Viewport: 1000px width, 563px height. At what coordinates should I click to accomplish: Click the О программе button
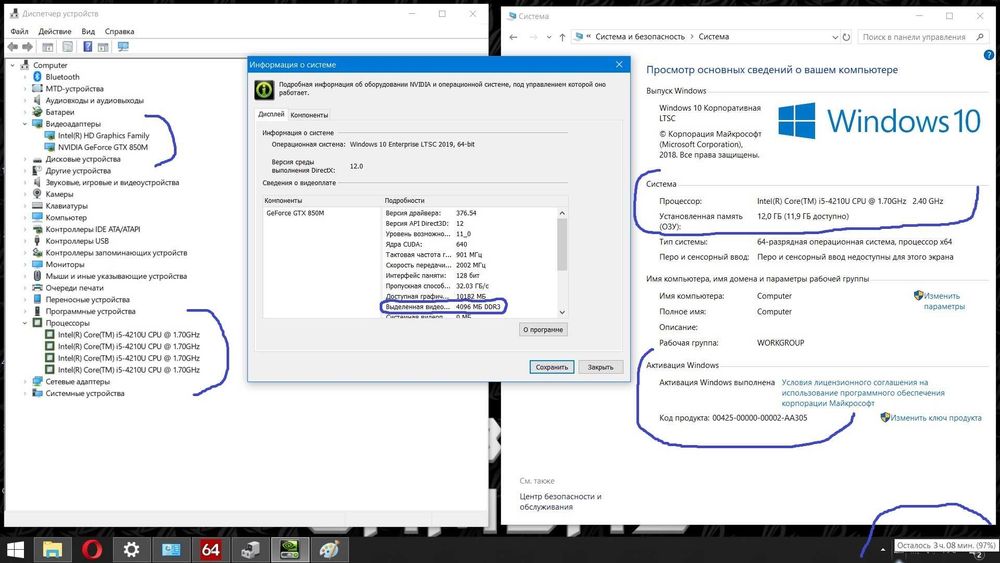pyautogui.click(x=543, y=330)
